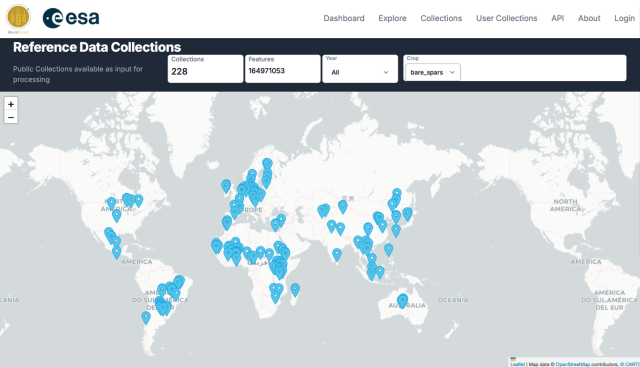Click the ESA logo
Viewport: 640px width, 367px height.
tap(71, 18)
